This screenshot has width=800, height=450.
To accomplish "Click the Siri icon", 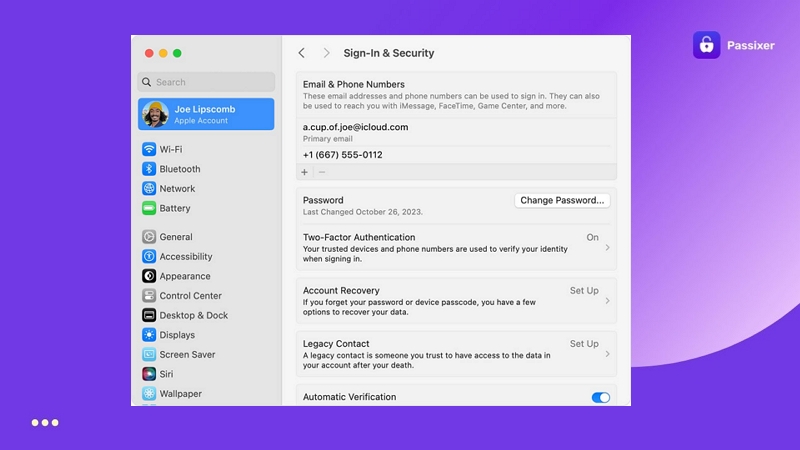I will (x=149, y=374).
